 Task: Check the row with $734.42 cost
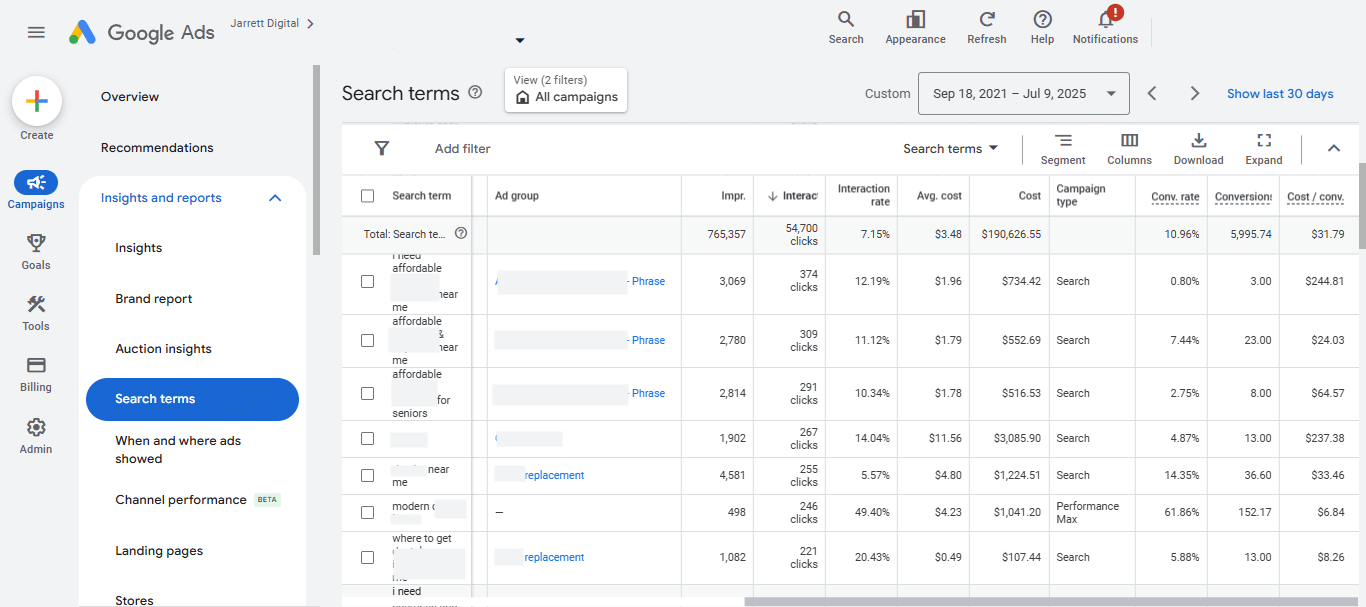tap(367, 282)
